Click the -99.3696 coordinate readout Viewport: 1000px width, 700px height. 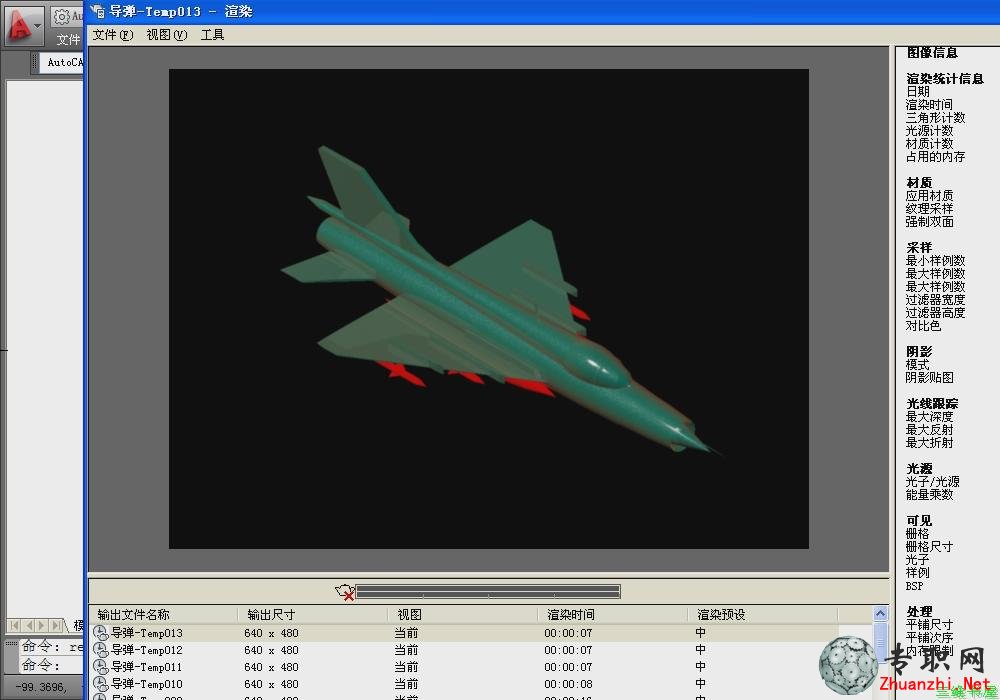40,687
